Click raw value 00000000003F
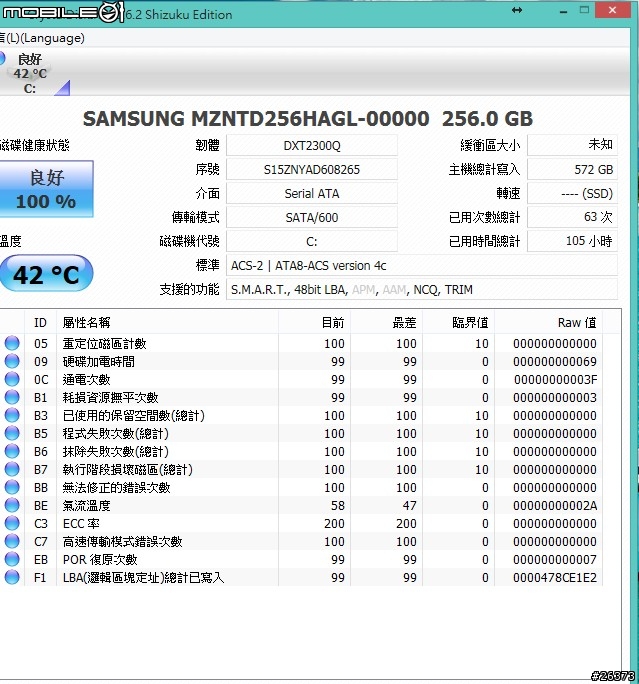The image size is (639, 684). [555, 380]
